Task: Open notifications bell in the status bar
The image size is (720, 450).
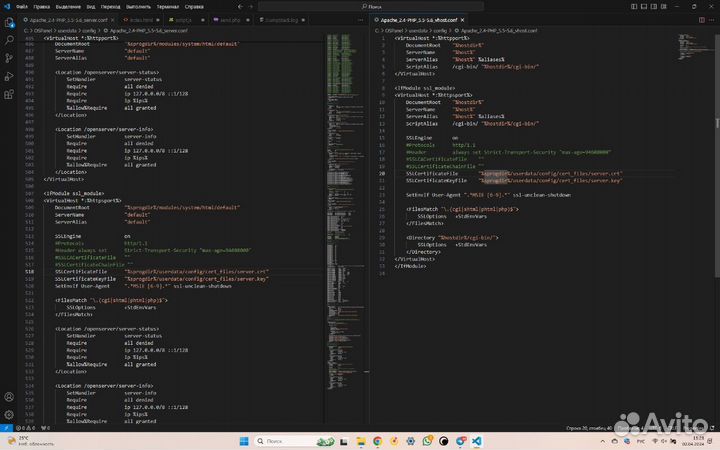Action: pyautogui.click(x=712, y=429)
